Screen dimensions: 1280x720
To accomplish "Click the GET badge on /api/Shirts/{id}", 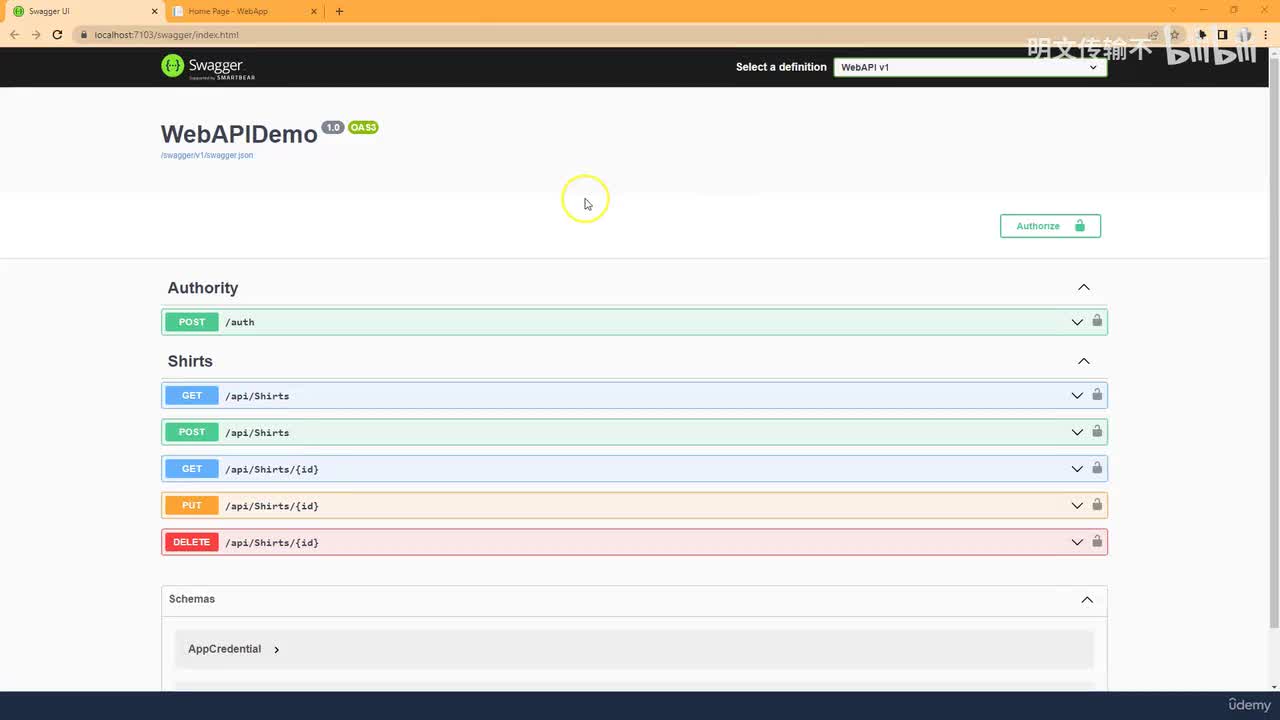I will [192, 469].
